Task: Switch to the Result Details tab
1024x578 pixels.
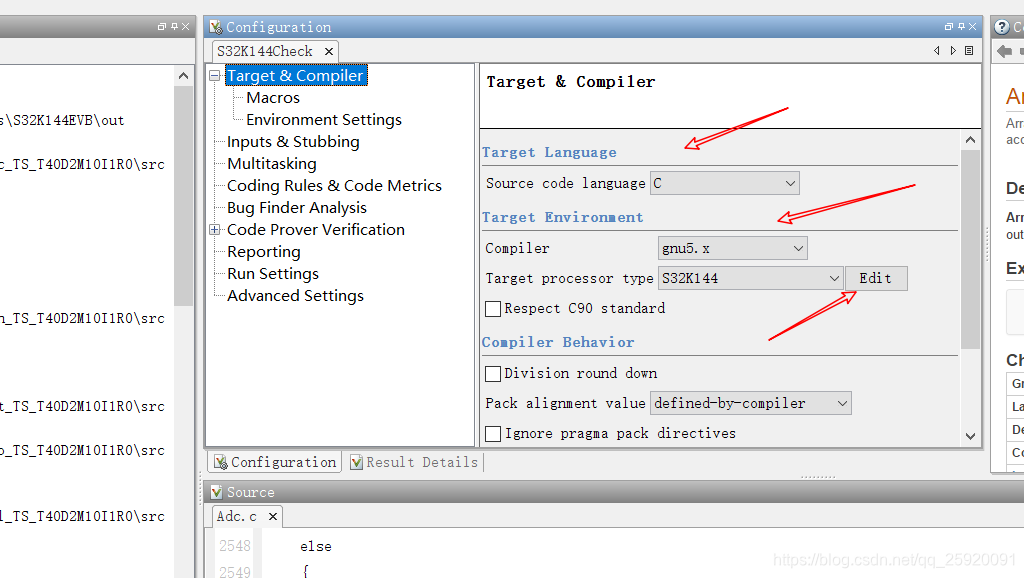Action: (414, 462)
